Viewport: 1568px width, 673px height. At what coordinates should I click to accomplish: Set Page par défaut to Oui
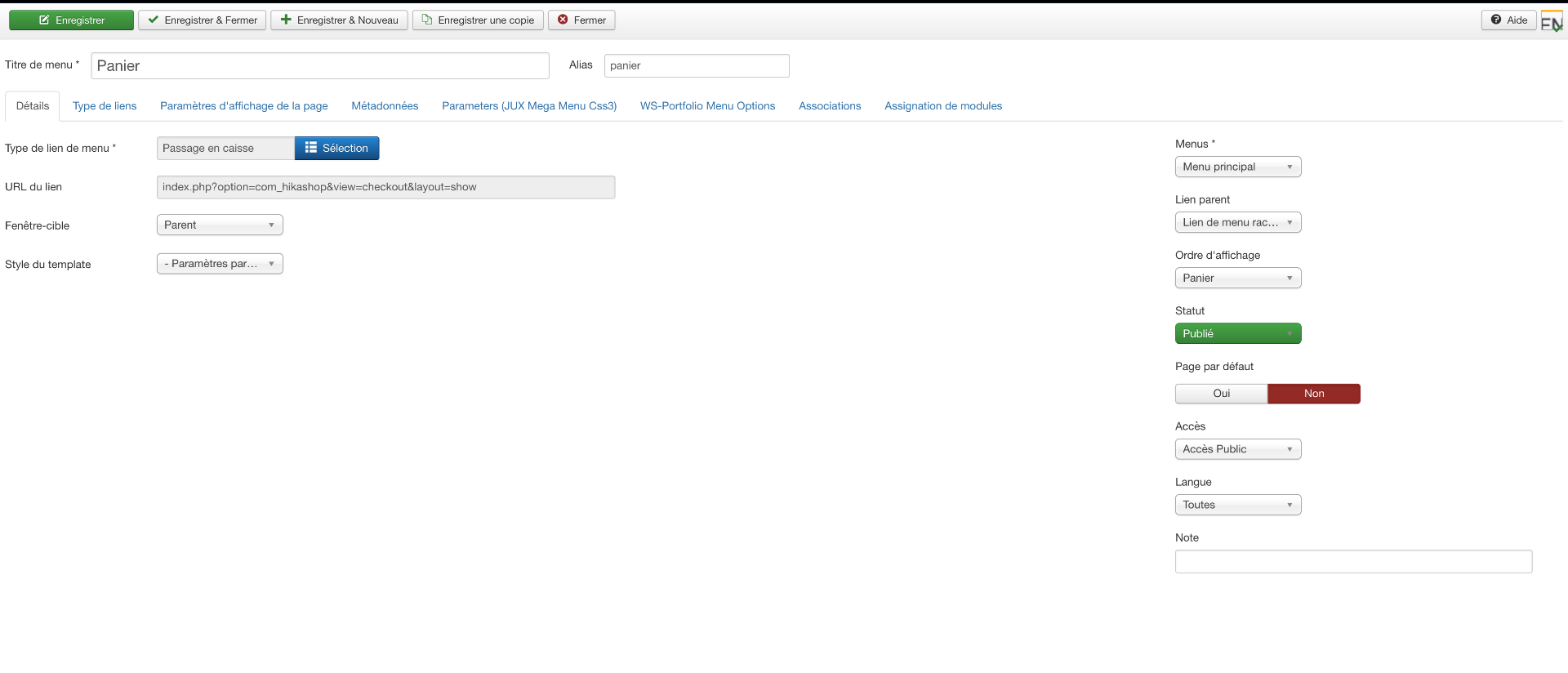1222,394
